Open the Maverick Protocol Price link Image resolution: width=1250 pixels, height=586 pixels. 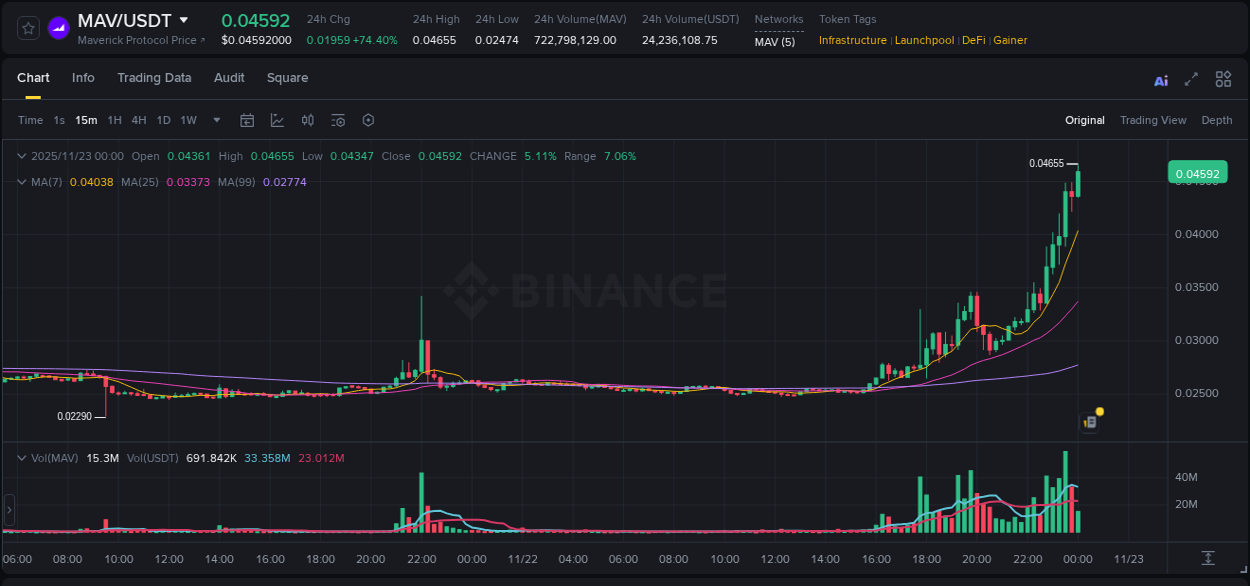point(140,40)
